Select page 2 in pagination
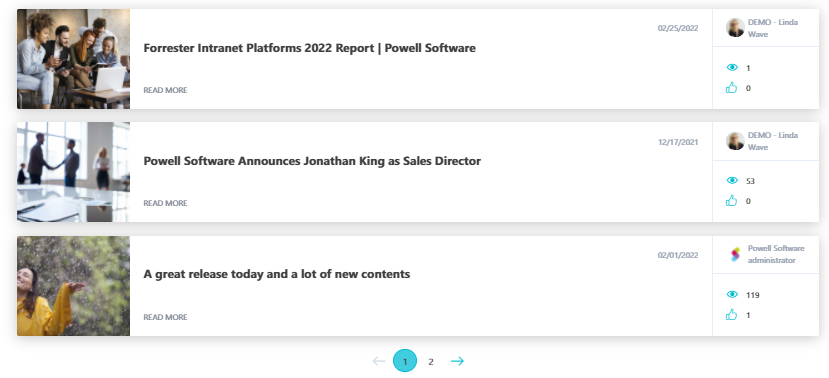Screen dimensions: 829x378 431,362
